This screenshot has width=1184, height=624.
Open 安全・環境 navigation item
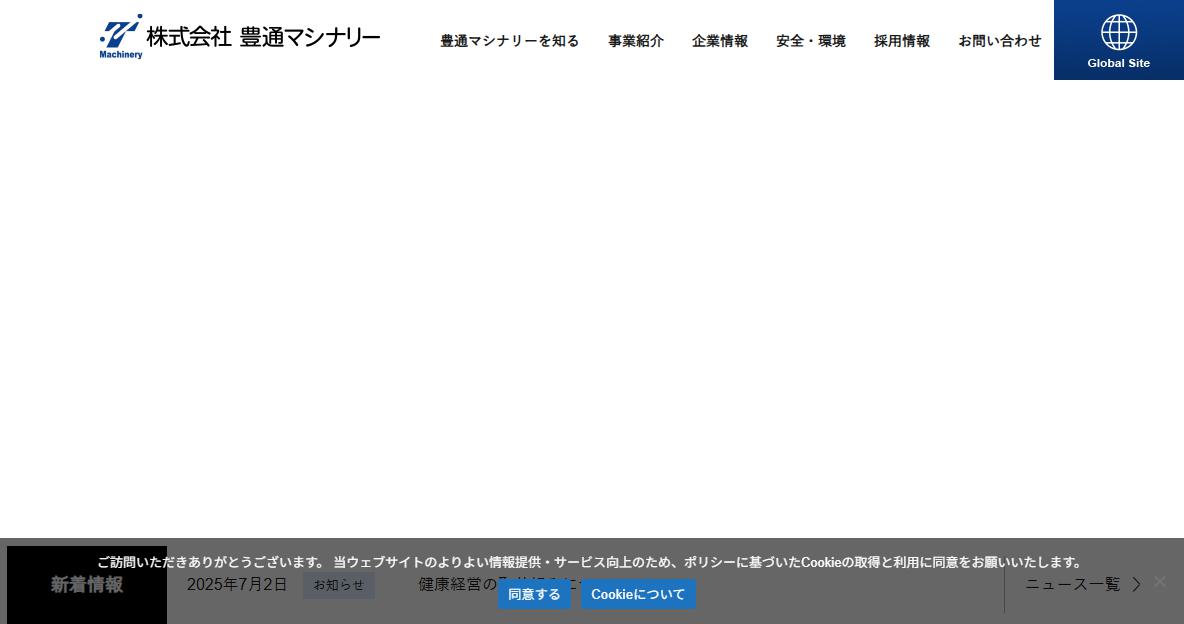tap(811, 41)
